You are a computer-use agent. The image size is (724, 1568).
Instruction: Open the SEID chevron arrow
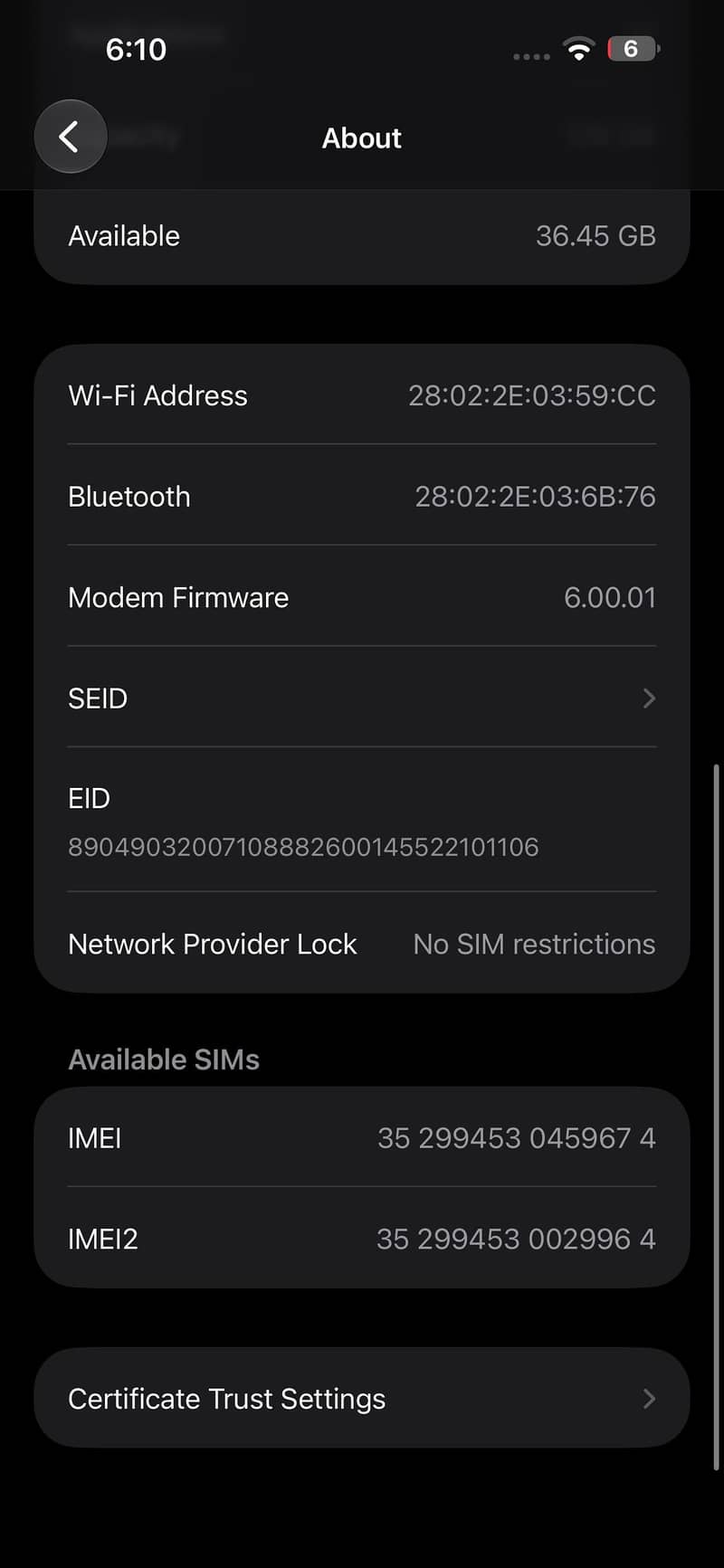[x=649, y=698]
